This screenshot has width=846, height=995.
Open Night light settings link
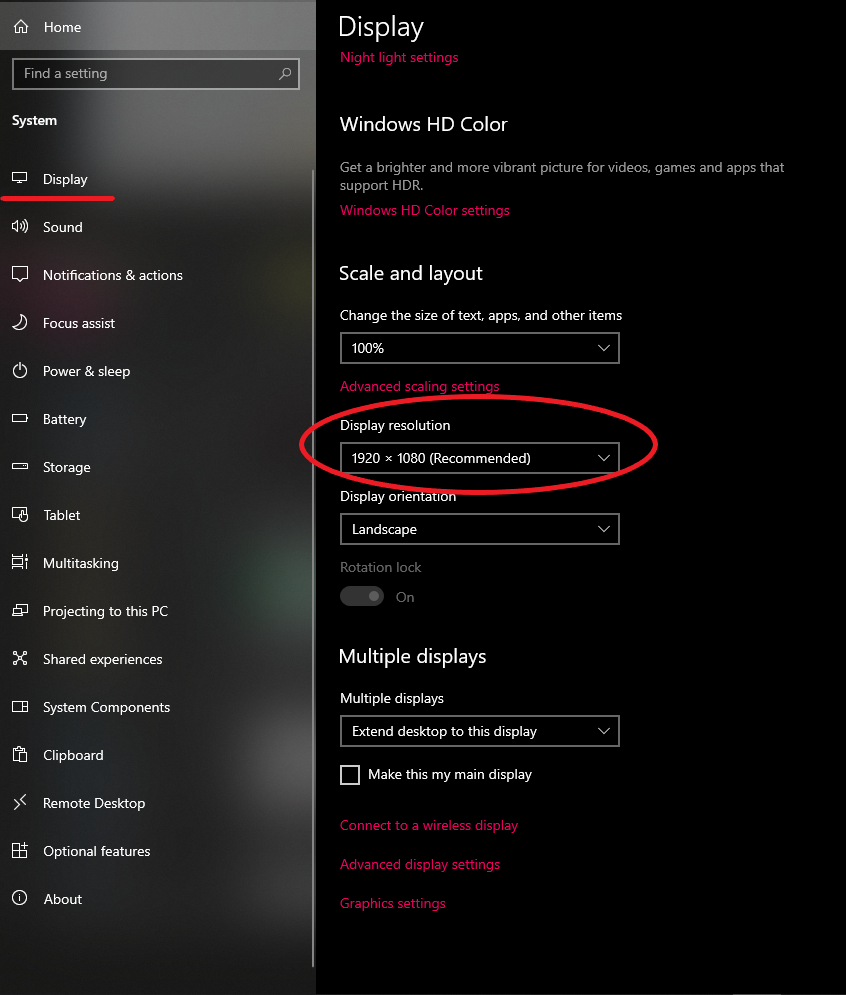[x=399, y=57]
